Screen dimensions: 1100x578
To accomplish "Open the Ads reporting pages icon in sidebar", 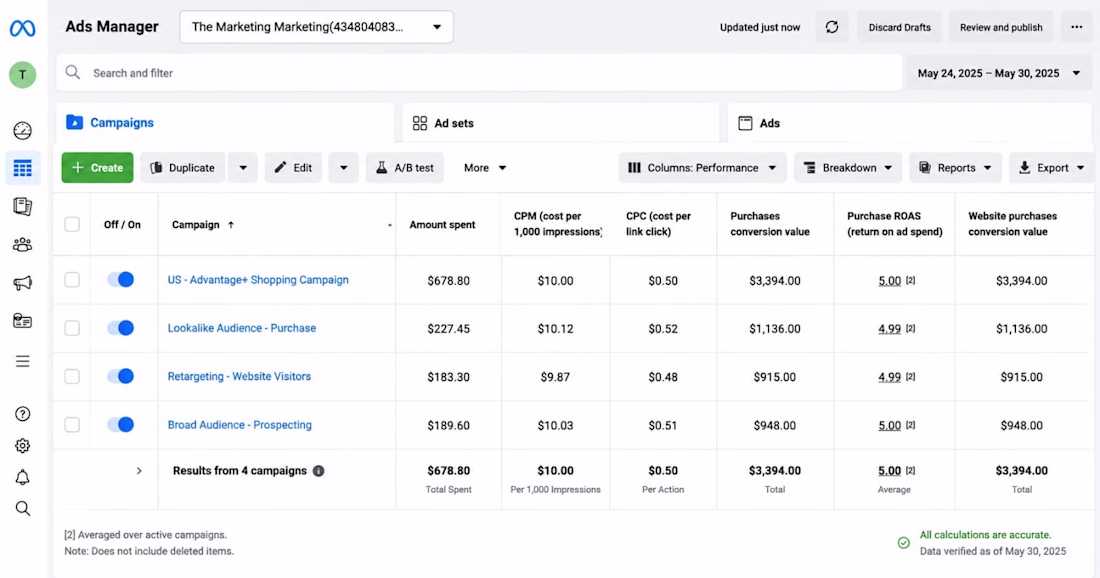I will 22,206.
